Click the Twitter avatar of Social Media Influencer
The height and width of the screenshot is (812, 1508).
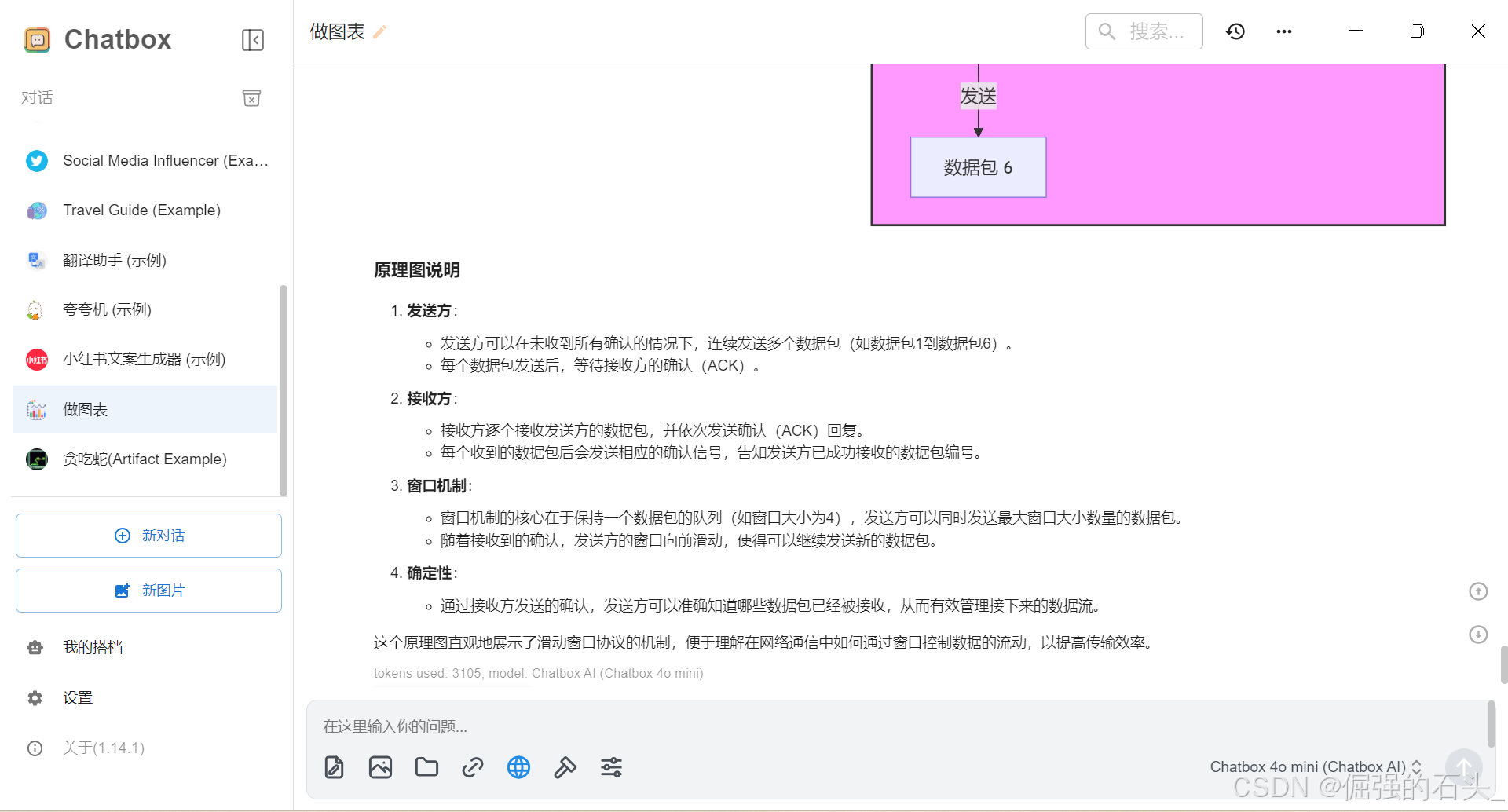coord(37,161)
